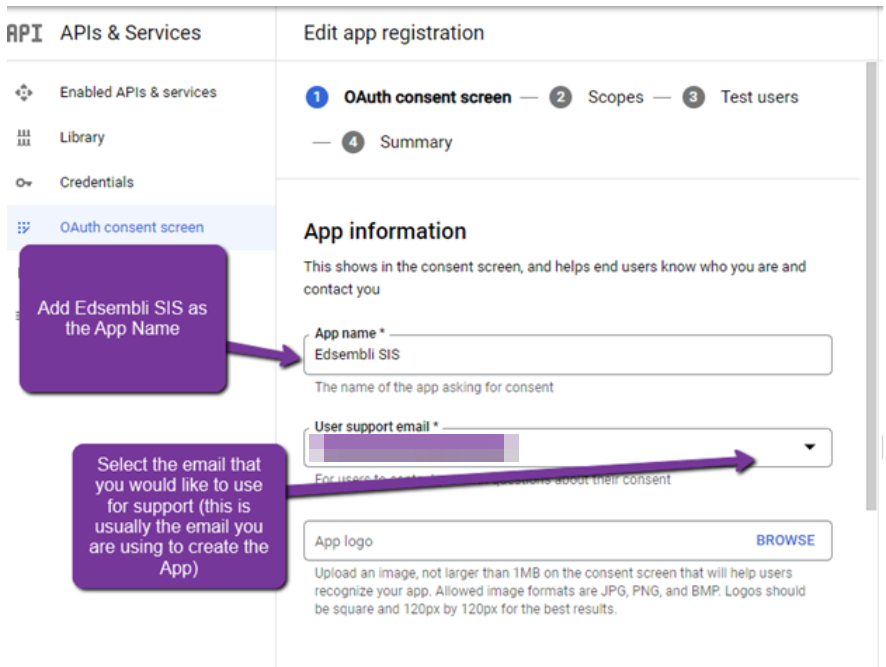Go to step 2 Scopes

pyautogui.click(x=615, y=97)
